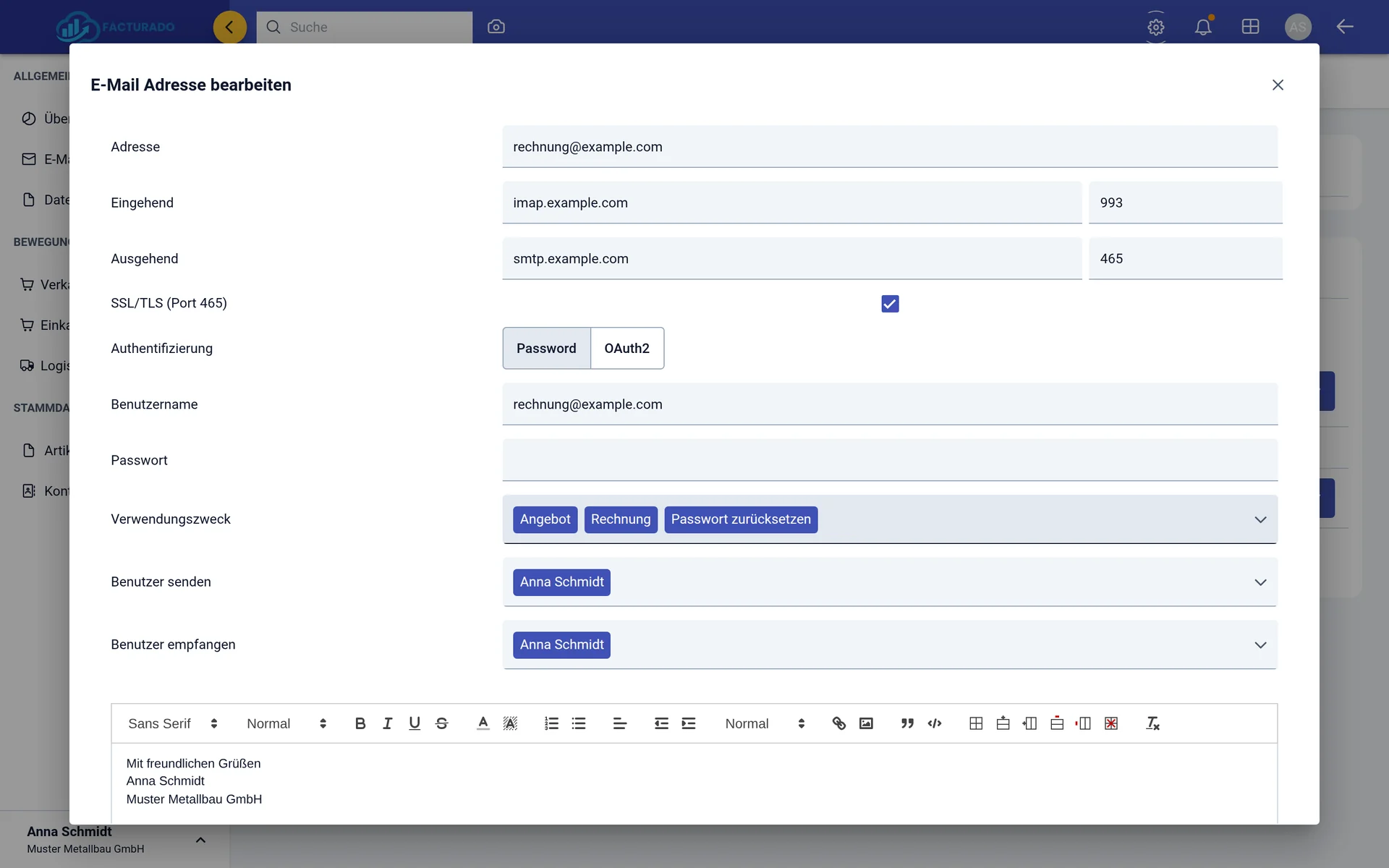The image size is (1389, 868).
Task: Apply italic style in editor toolbar
Action: (388, 723)
